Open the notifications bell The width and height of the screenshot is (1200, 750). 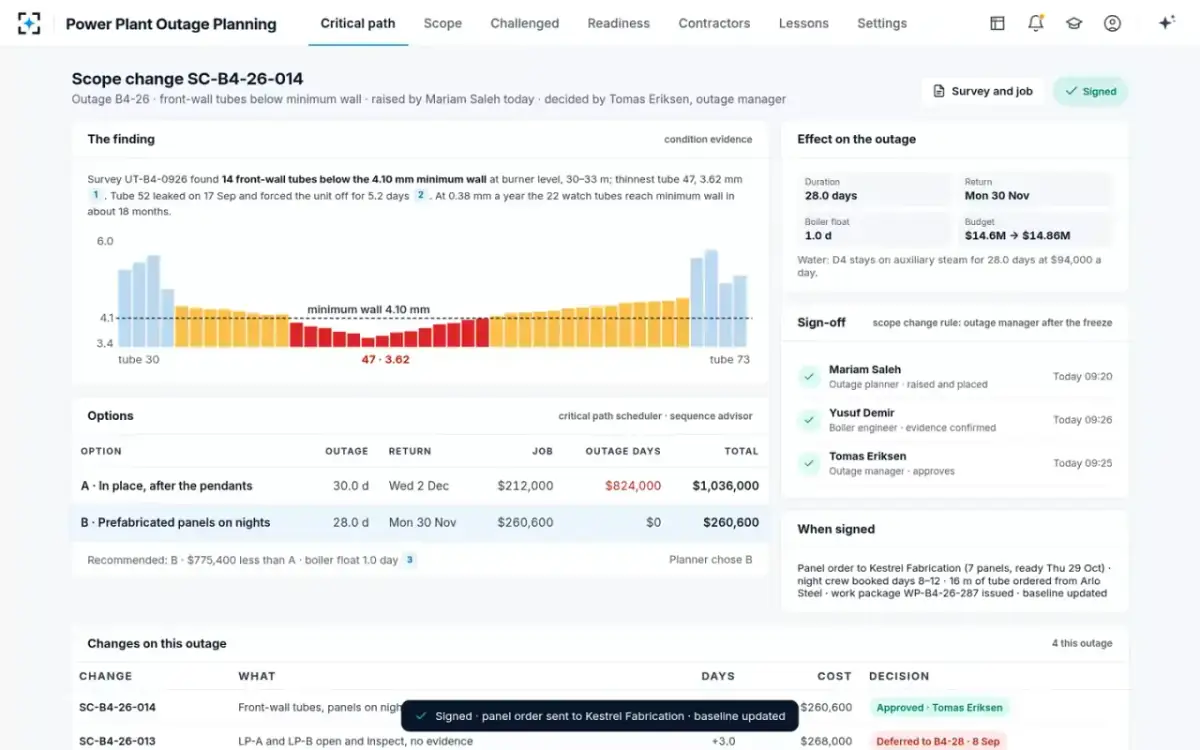coord(1036,23)
